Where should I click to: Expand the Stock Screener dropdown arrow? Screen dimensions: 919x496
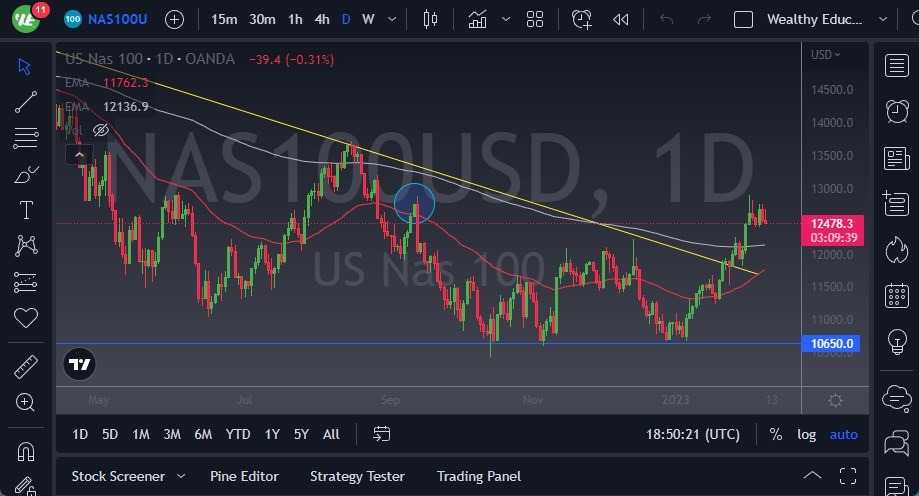tap(181, 476)
